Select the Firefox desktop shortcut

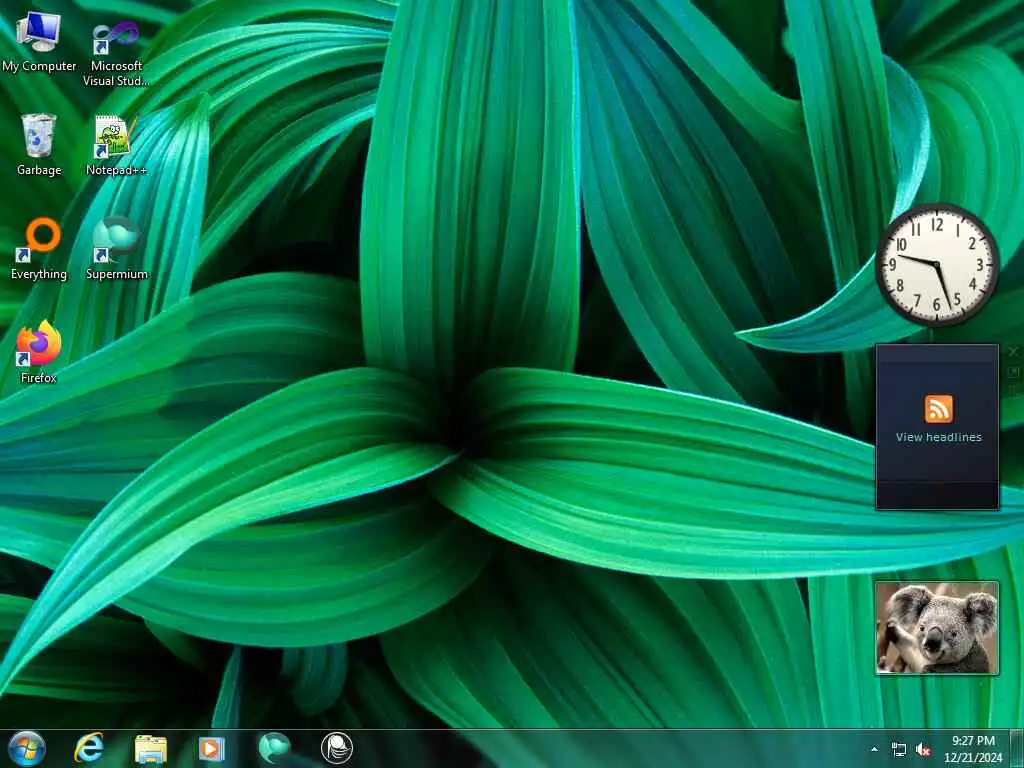[39, 351]
